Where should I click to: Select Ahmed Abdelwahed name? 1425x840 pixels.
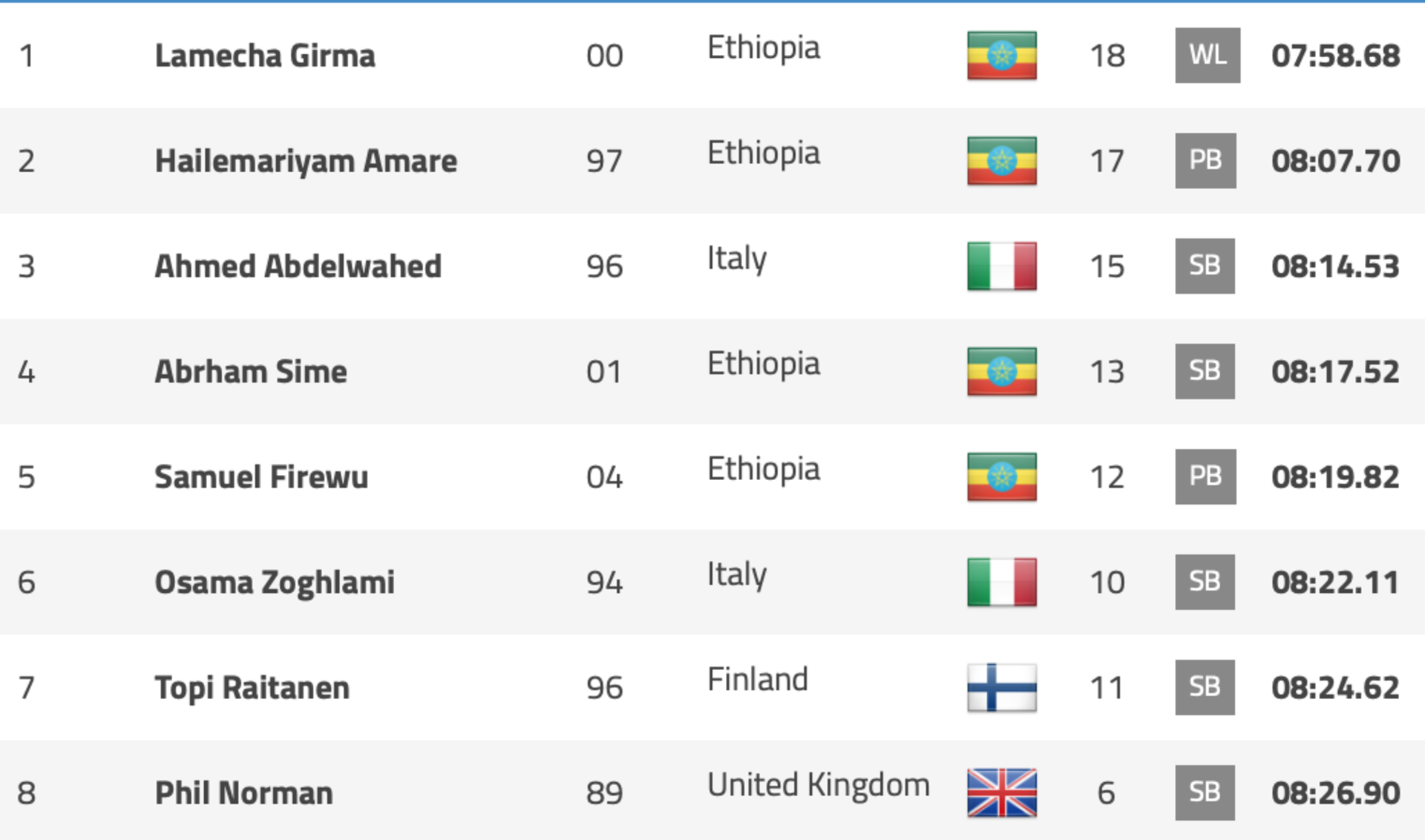[298, 267]
